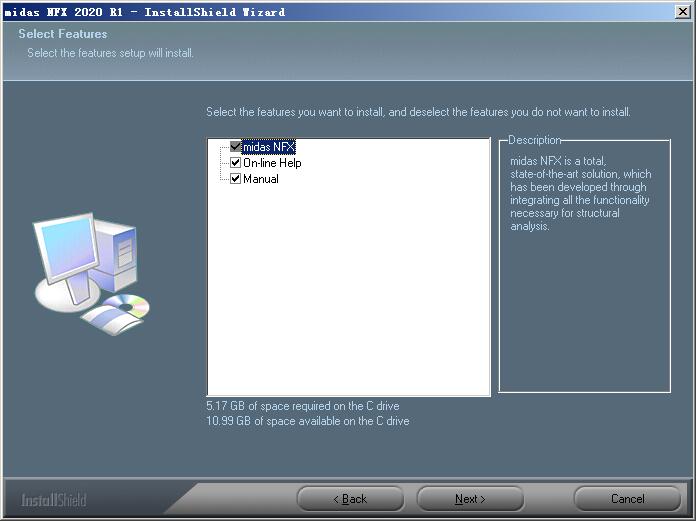Go back with the Back button

[350, 499]
